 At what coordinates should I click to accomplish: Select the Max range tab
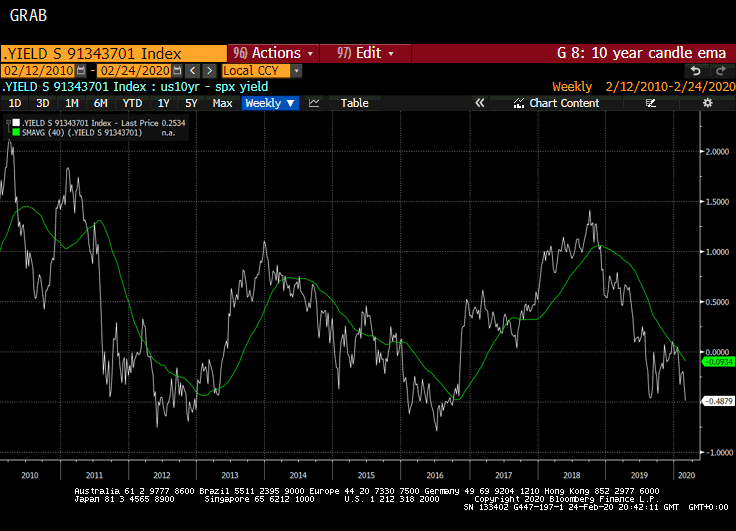pyautogui.click(x=222, y=103)
